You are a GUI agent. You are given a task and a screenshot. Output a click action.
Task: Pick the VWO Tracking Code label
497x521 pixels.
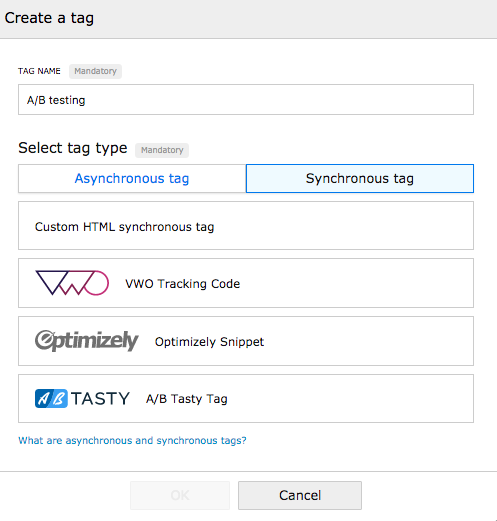click(183, 284)
